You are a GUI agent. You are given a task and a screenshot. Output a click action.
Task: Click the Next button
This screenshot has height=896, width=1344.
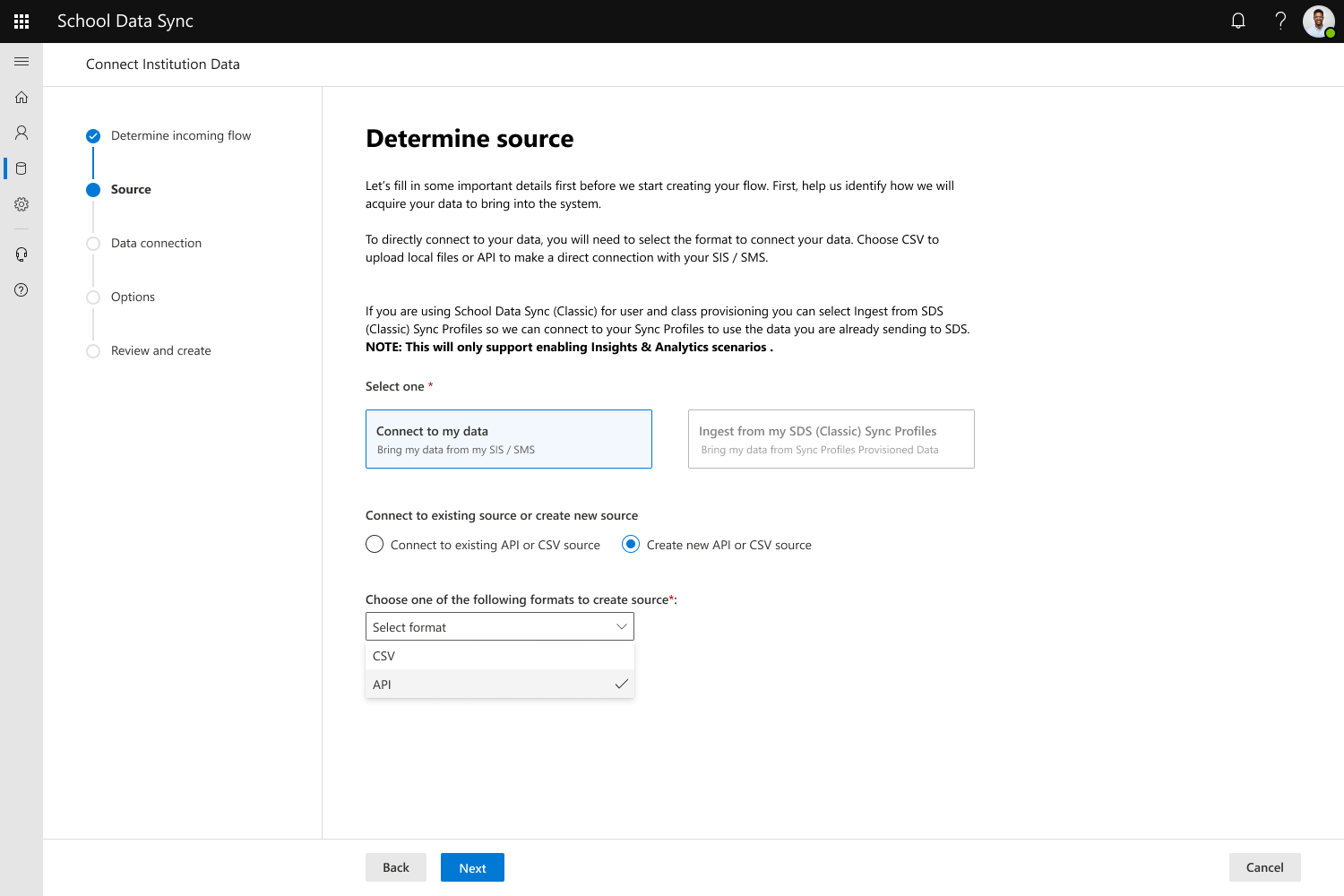click(472, 867)
